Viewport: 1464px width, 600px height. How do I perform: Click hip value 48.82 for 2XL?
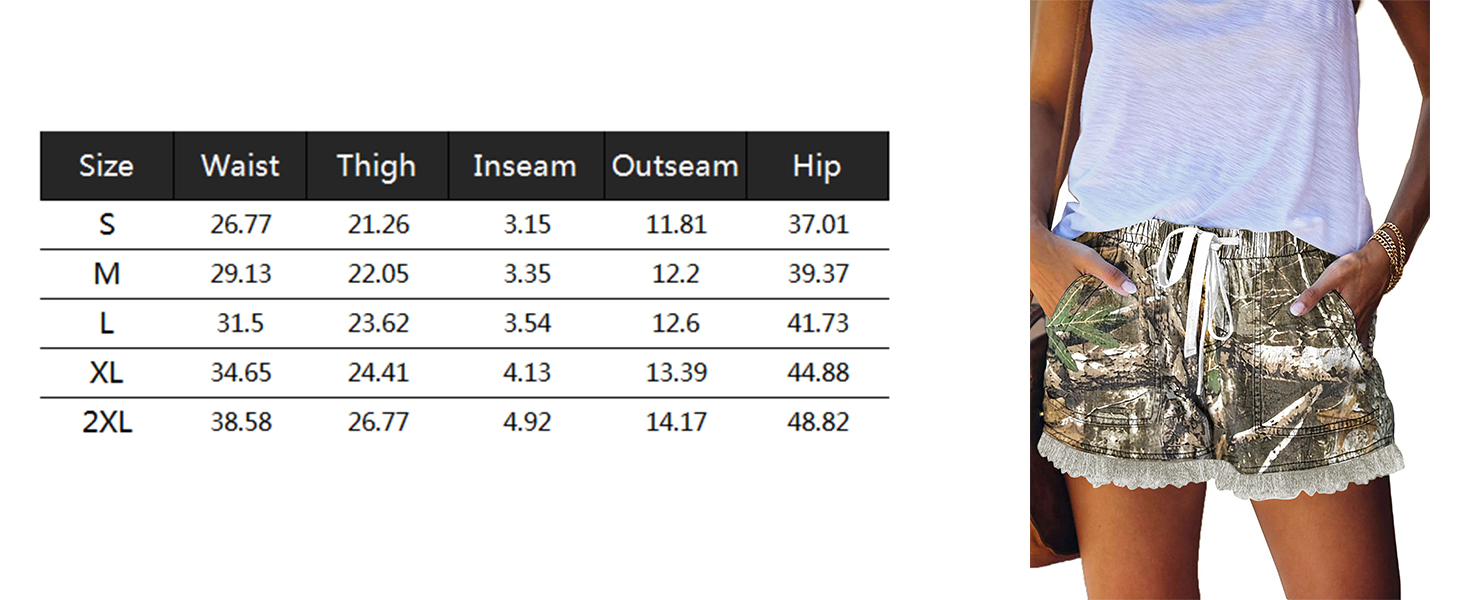pyautogui.click(x=818, y=423)
